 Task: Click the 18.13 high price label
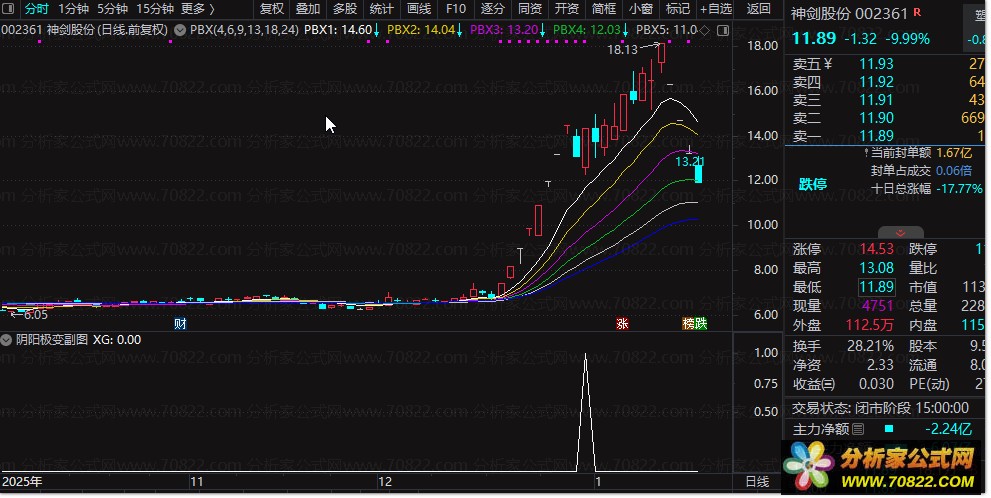tap(623, 50)
